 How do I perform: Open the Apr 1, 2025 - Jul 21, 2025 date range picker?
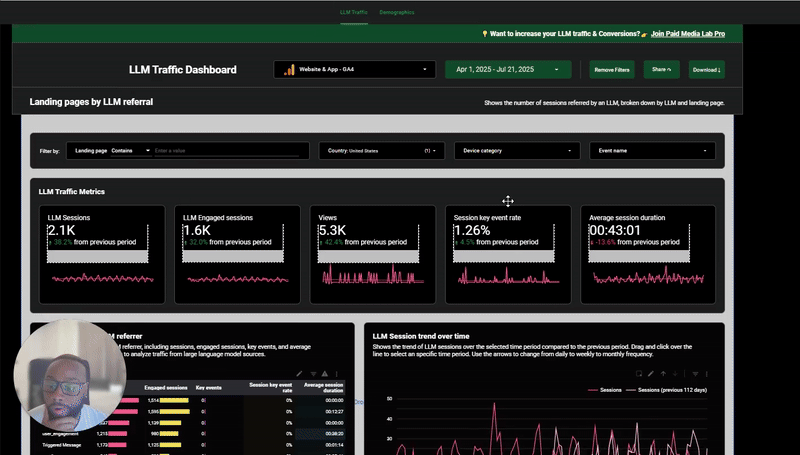click(x=508, y=69)
